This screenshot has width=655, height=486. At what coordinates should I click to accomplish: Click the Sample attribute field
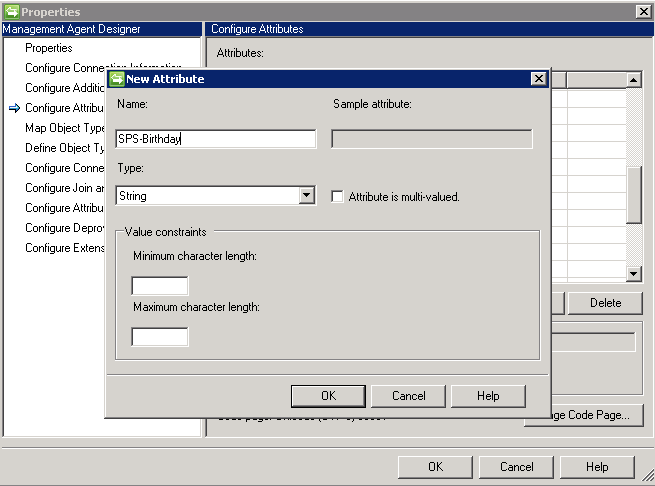point(432,139)
